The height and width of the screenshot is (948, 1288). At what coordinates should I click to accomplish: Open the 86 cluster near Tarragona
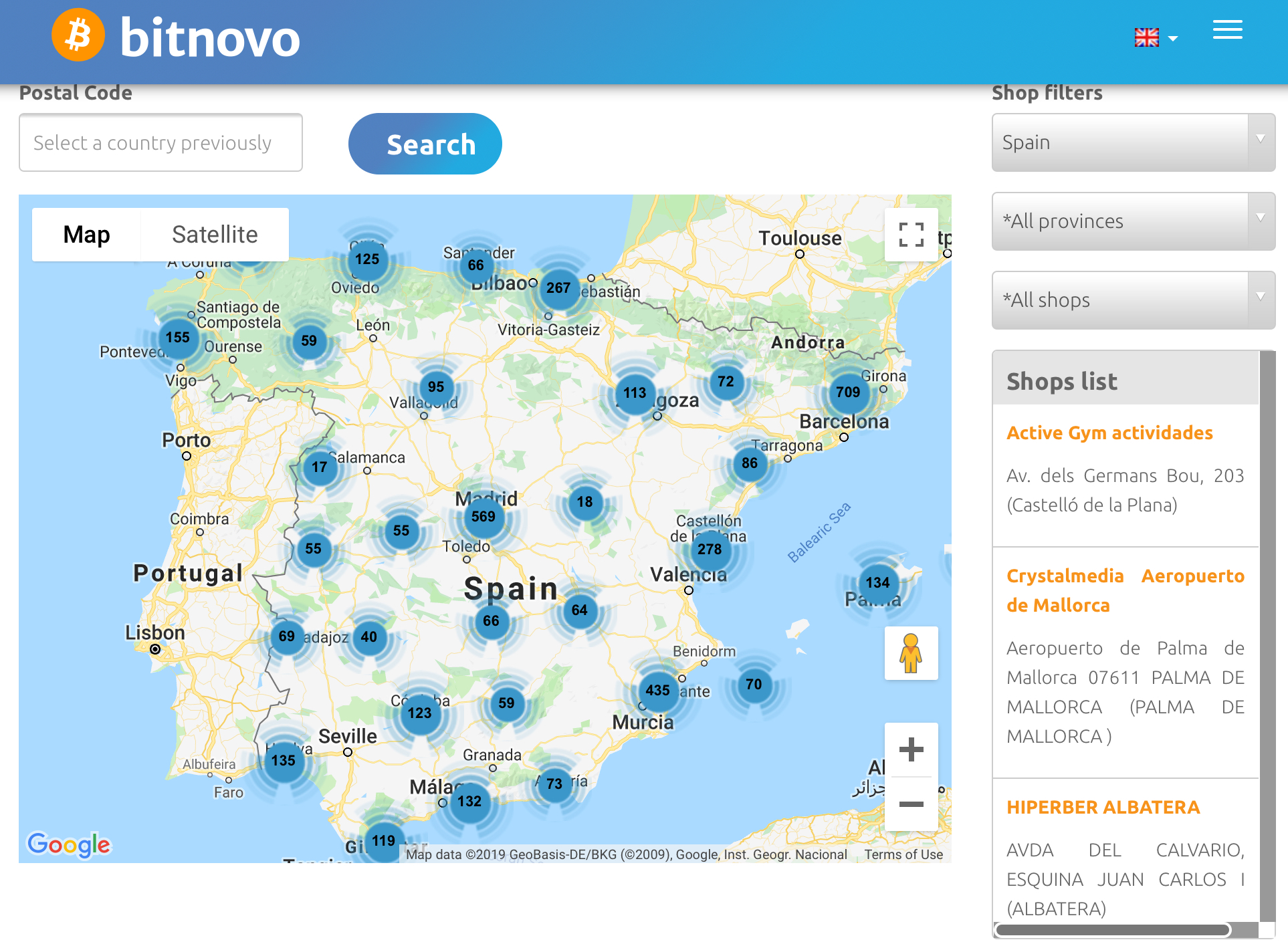pyautogui.click(x=750, y=463)
